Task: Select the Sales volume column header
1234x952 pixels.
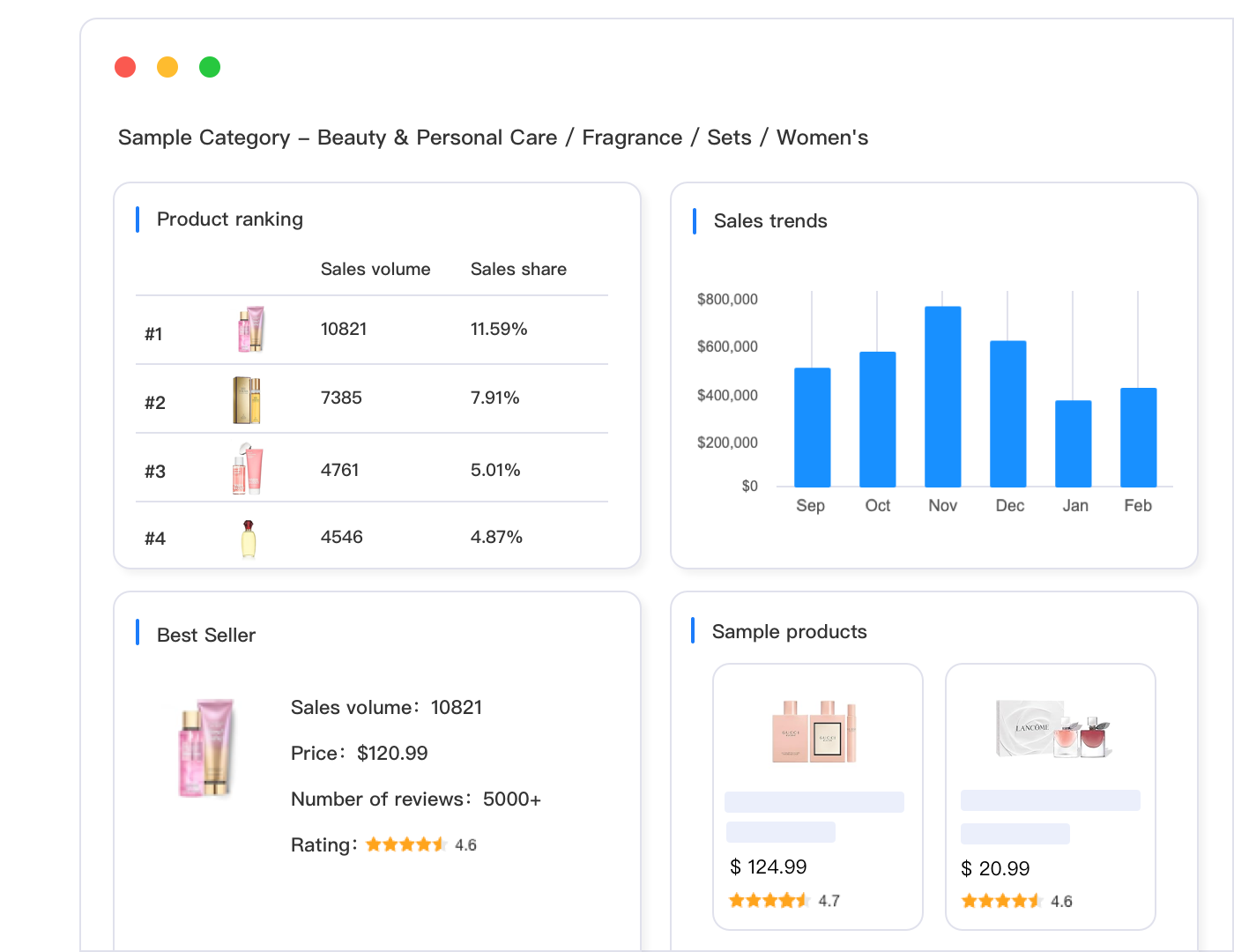Action: pos(375,269)
